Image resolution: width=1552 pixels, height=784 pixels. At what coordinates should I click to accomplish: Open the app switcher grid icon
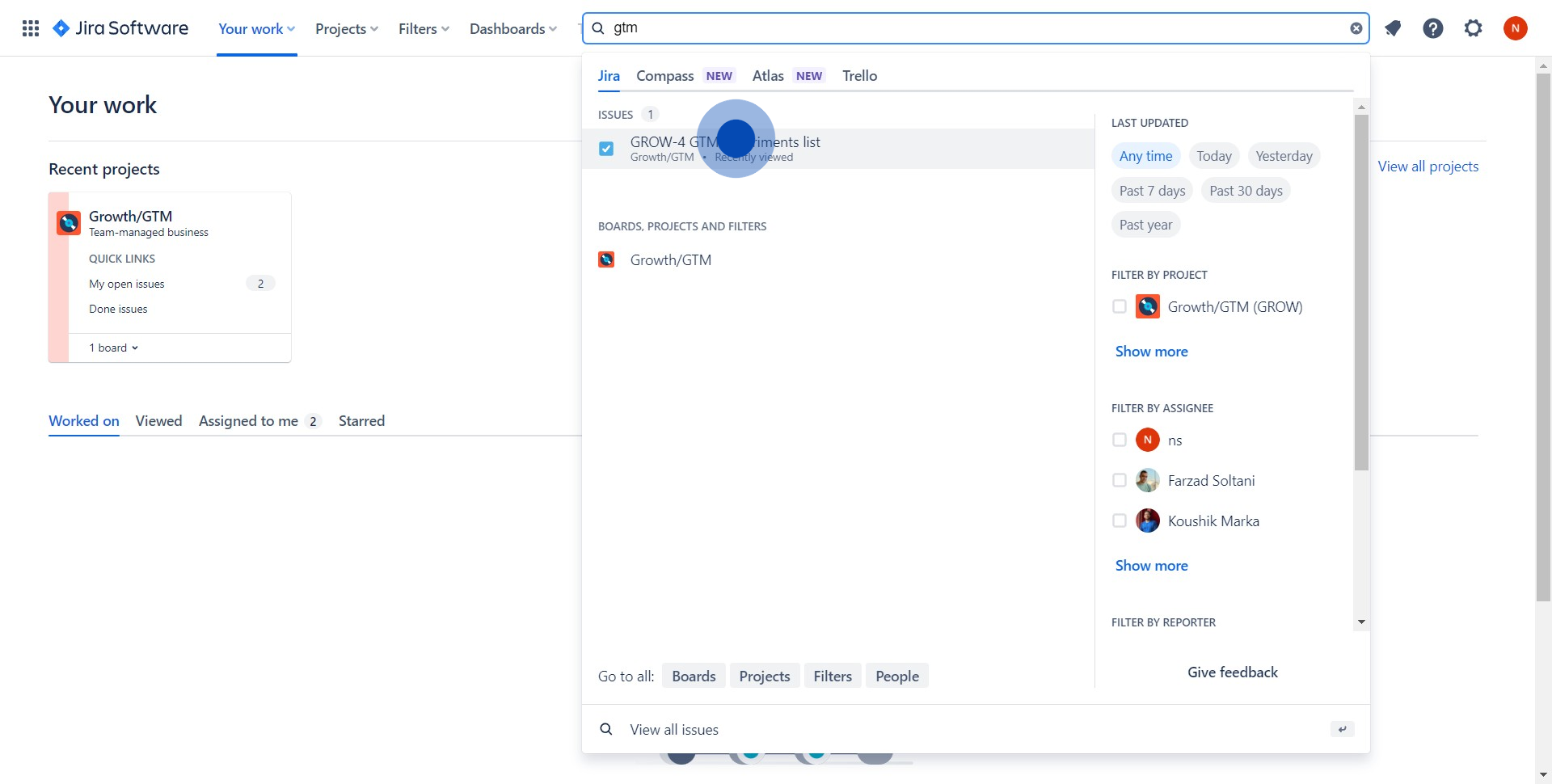pyautogui.click(x=31, y=28)
